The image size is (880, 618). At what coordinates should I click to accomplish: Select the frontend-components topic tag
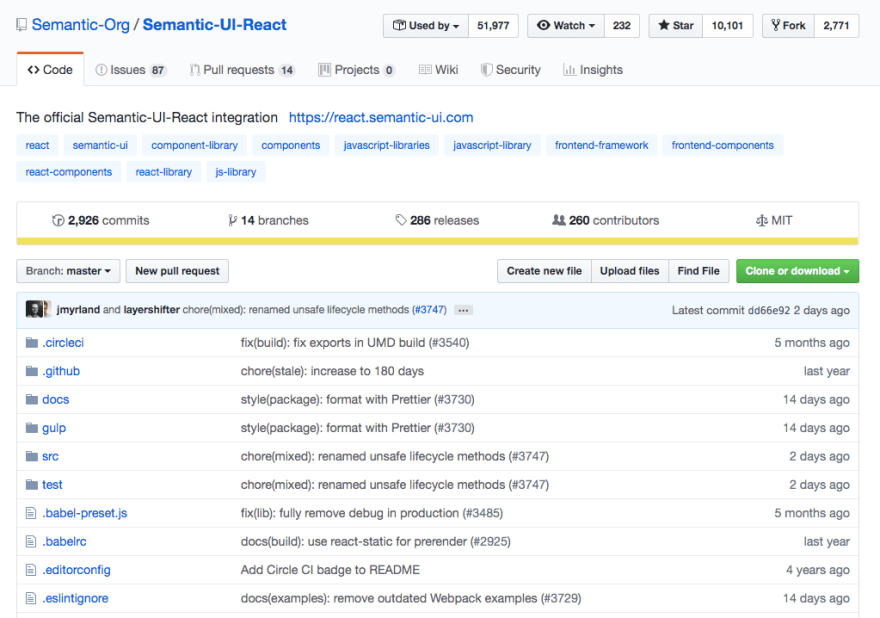coord(723,145)
